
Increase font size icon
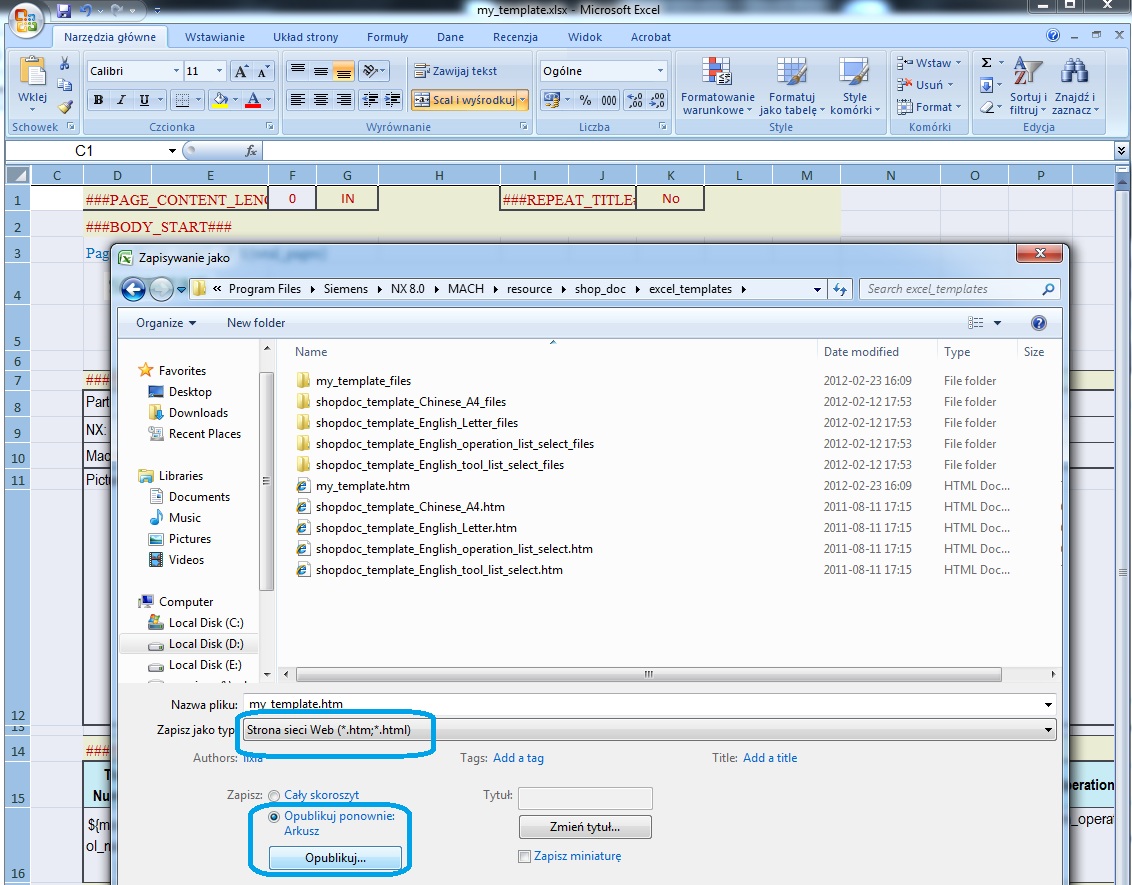click(x=241, y=71)
